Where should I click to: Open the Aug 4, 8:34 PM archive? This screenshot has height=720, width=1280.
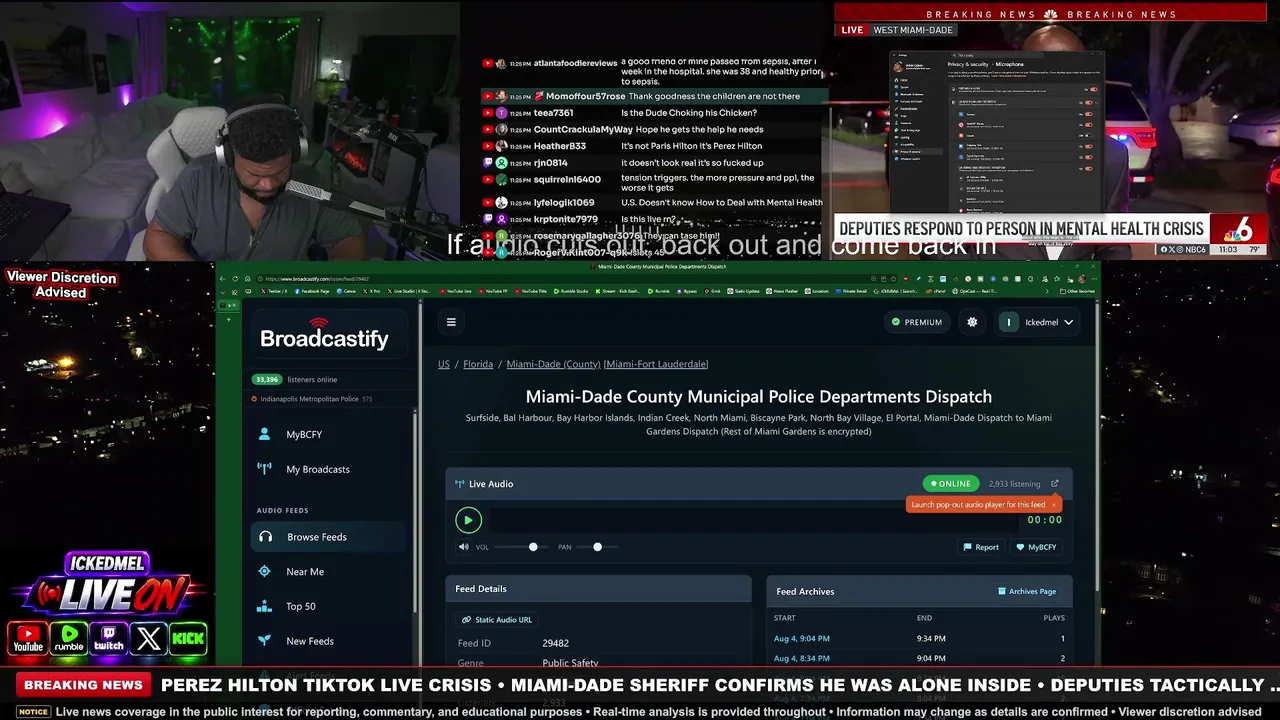click(x=801, y=658)
